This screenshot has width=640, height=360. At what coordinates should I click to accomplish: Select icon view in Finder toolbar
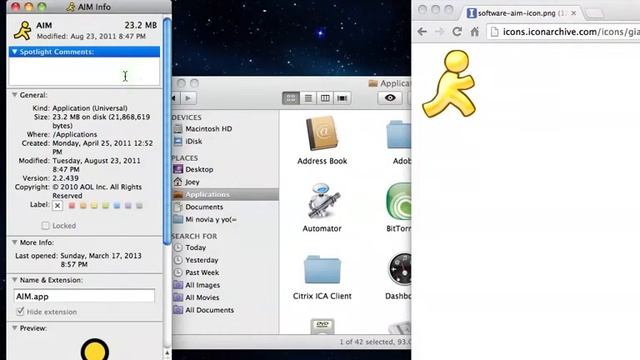(x=291, y=98)
